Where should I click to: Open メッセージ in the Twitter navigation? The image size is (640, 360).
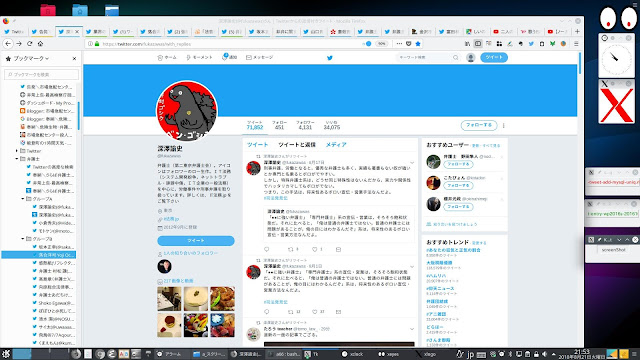[260, 58]
